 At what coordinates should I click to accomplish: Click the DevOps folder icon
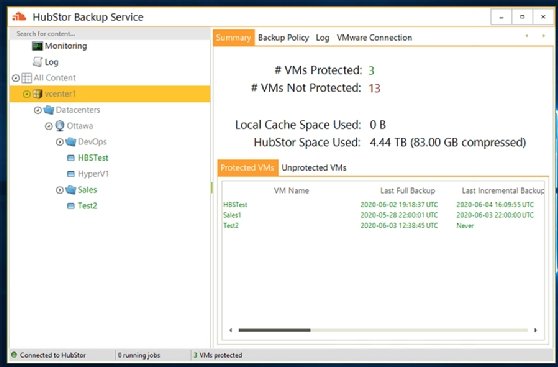[71, 142]
